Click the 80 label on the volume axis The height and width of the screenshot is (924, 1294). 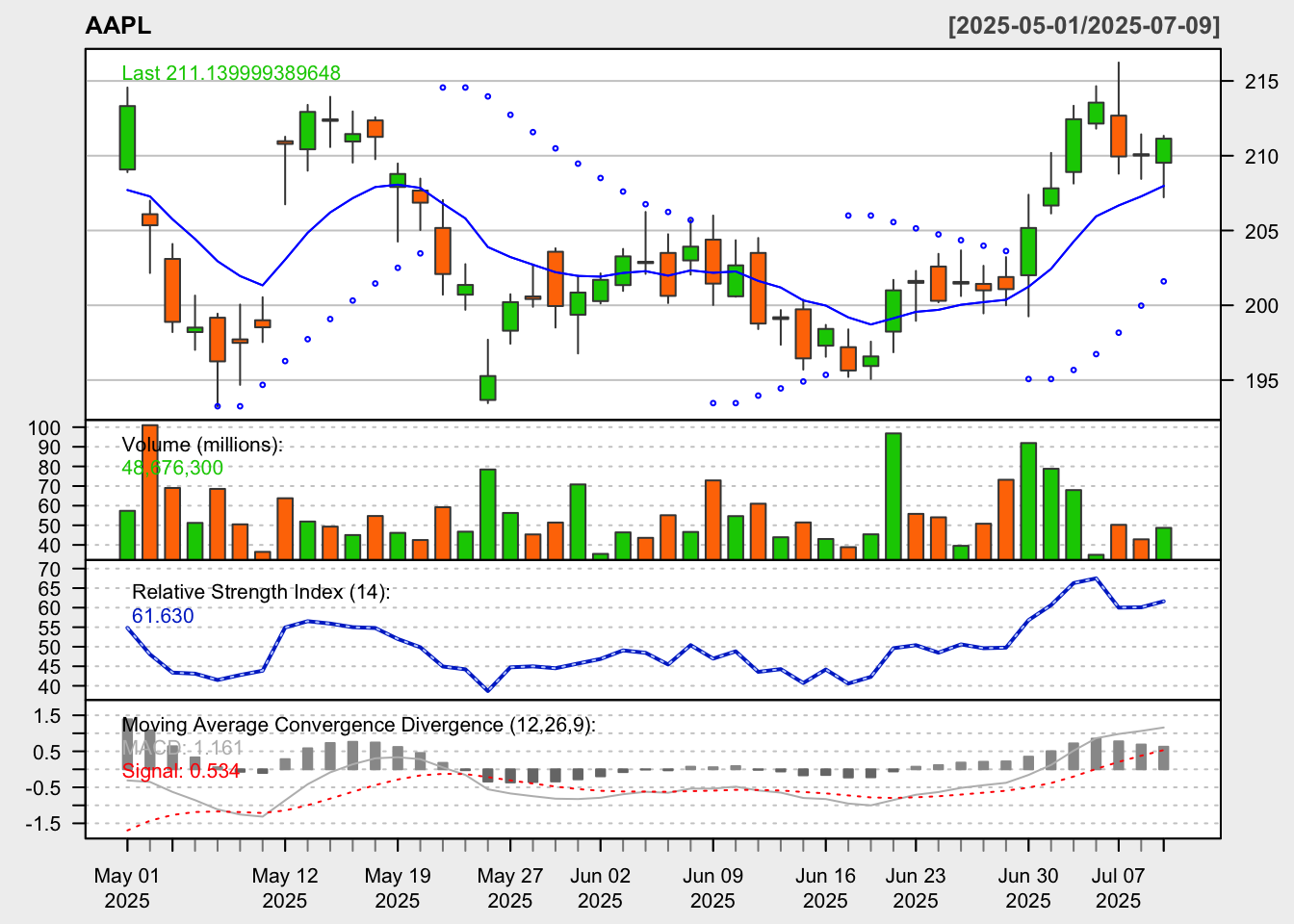coord(49,467)
